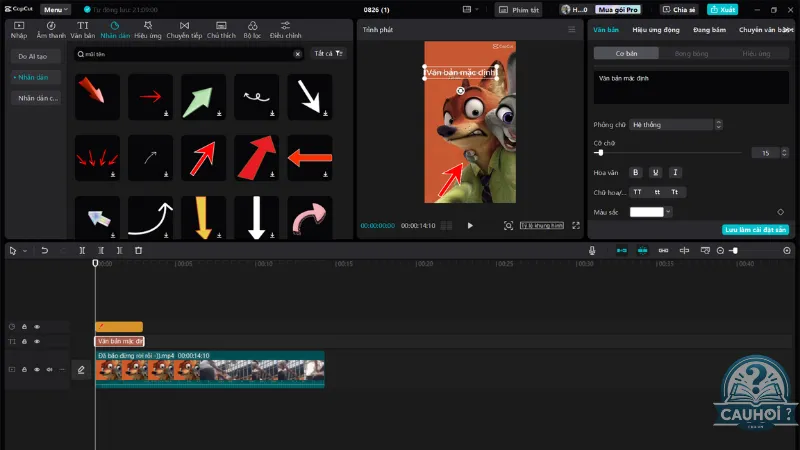Click Mua gói Pro button
The height and width of the screenshot is (450, 800).
click(618, 10)
